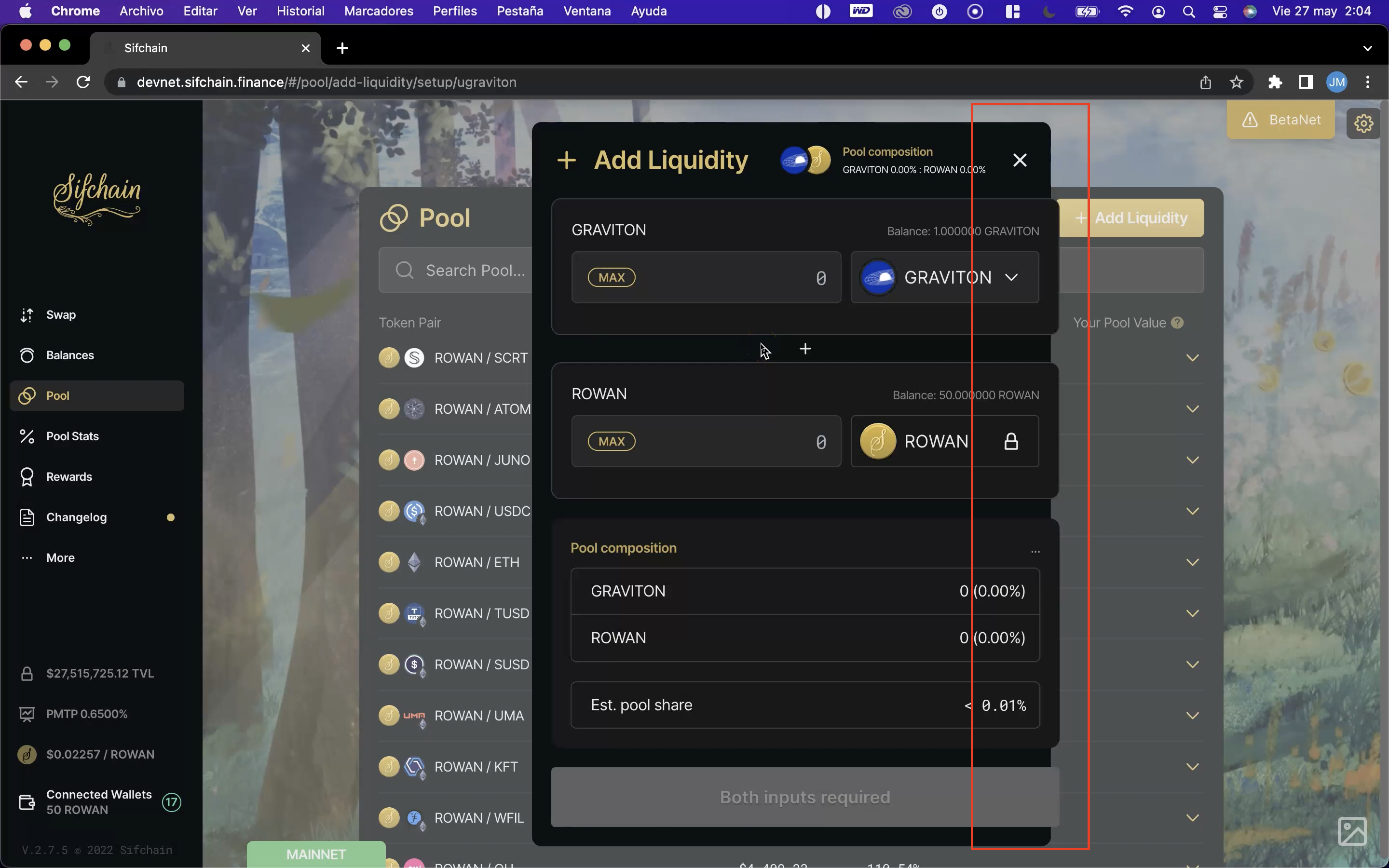
Task: Click the ROWAN amount input field
Action: pyautogui.click(x=706, y=441)
